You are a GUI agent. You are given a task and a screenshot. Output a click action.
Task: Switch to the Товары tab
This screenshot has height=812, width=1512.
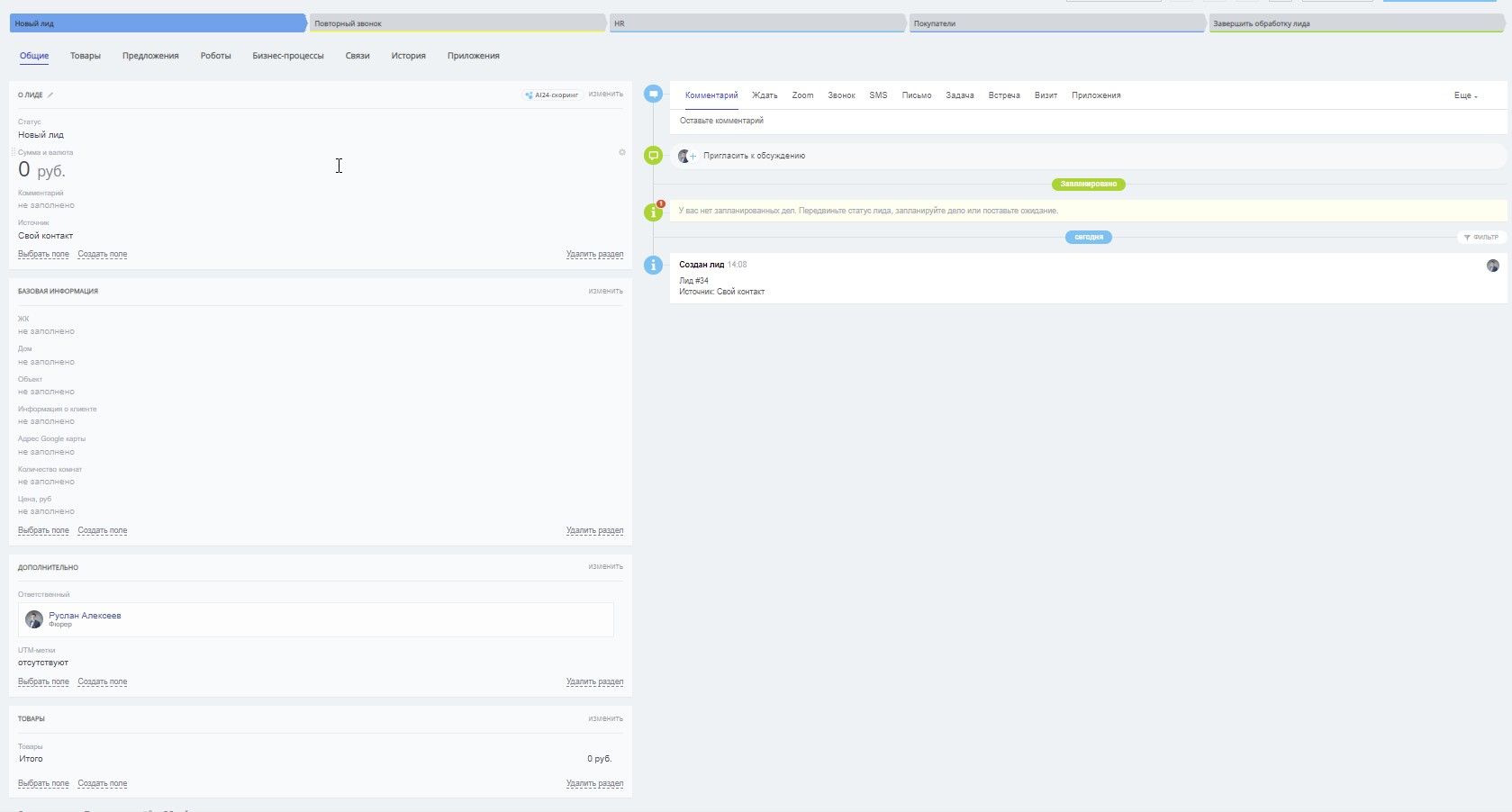pos(86,56)
